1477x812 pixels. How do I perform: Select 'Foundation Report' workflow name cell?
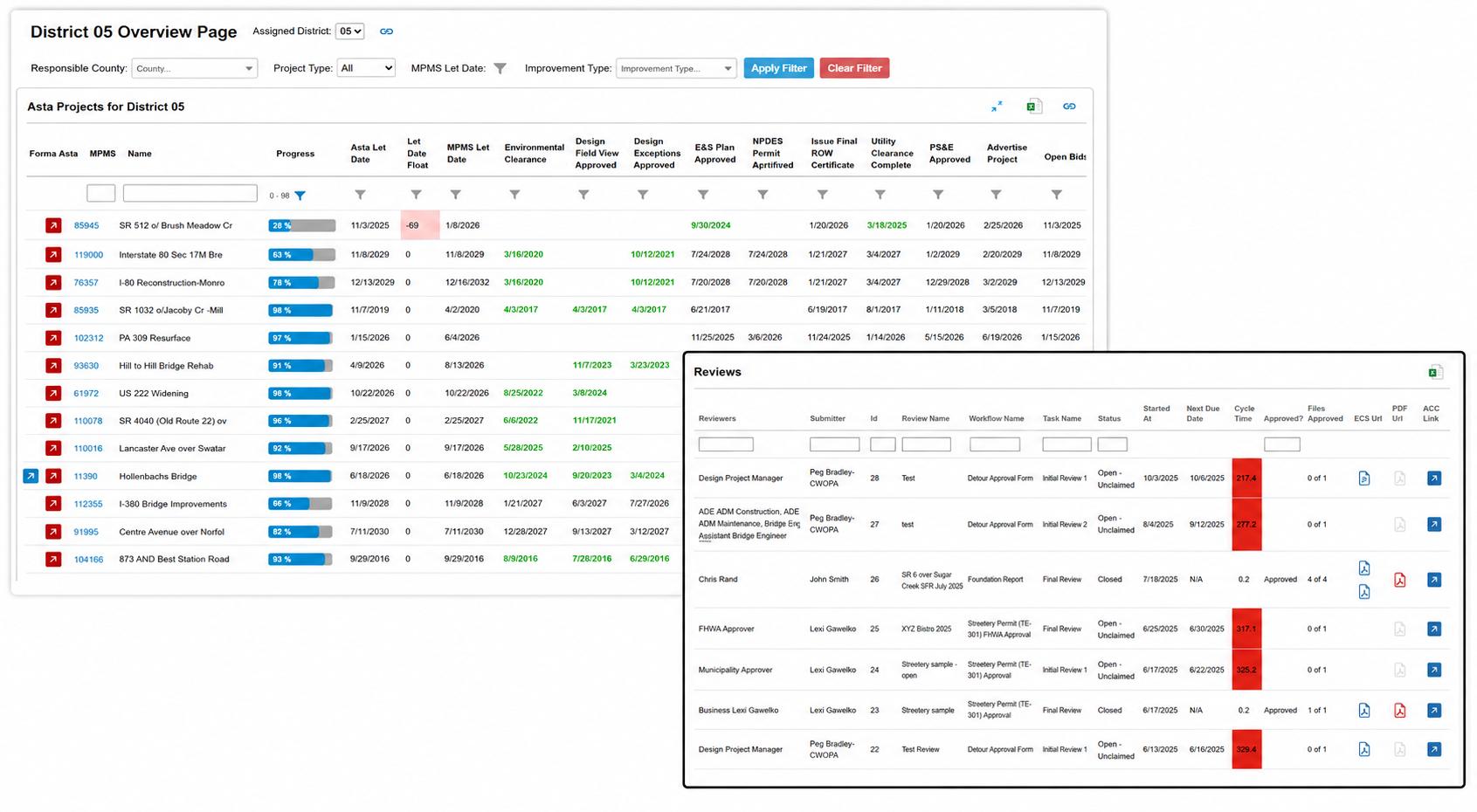996,579
